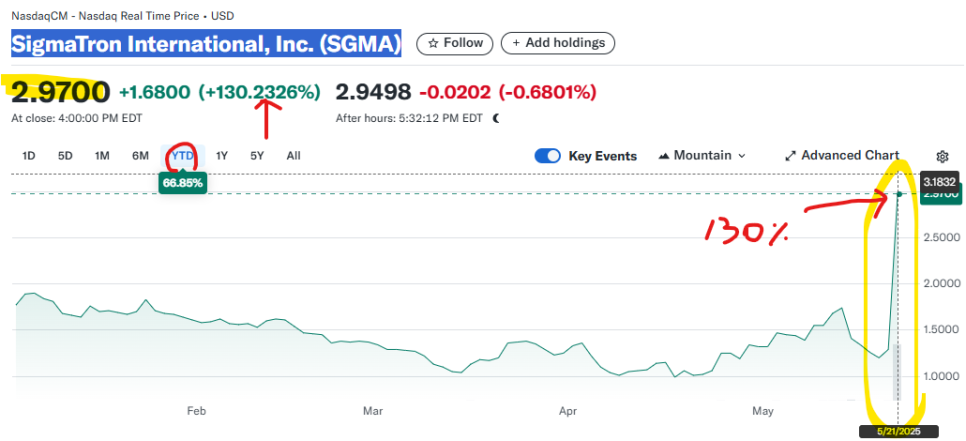Screen dimensions: 966x441
Task: Click the after-hours price 2.9498
Action: pos(372,92)
